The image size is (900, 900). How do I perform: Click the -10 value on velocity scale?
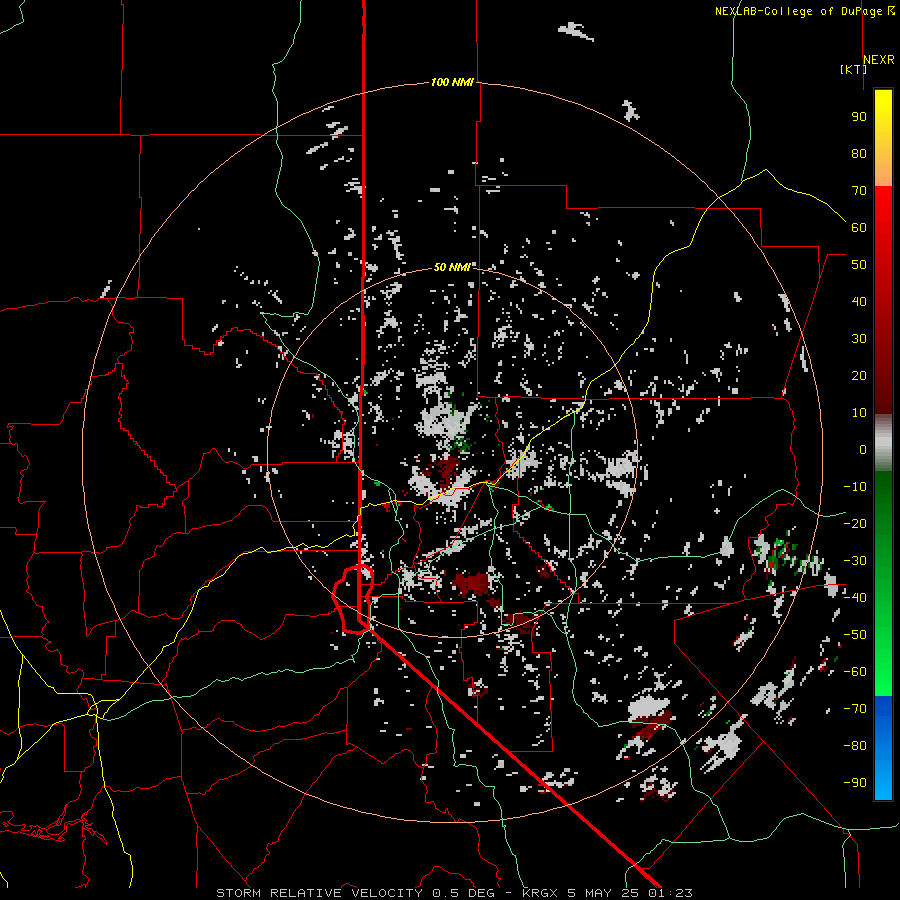[855, 487]
